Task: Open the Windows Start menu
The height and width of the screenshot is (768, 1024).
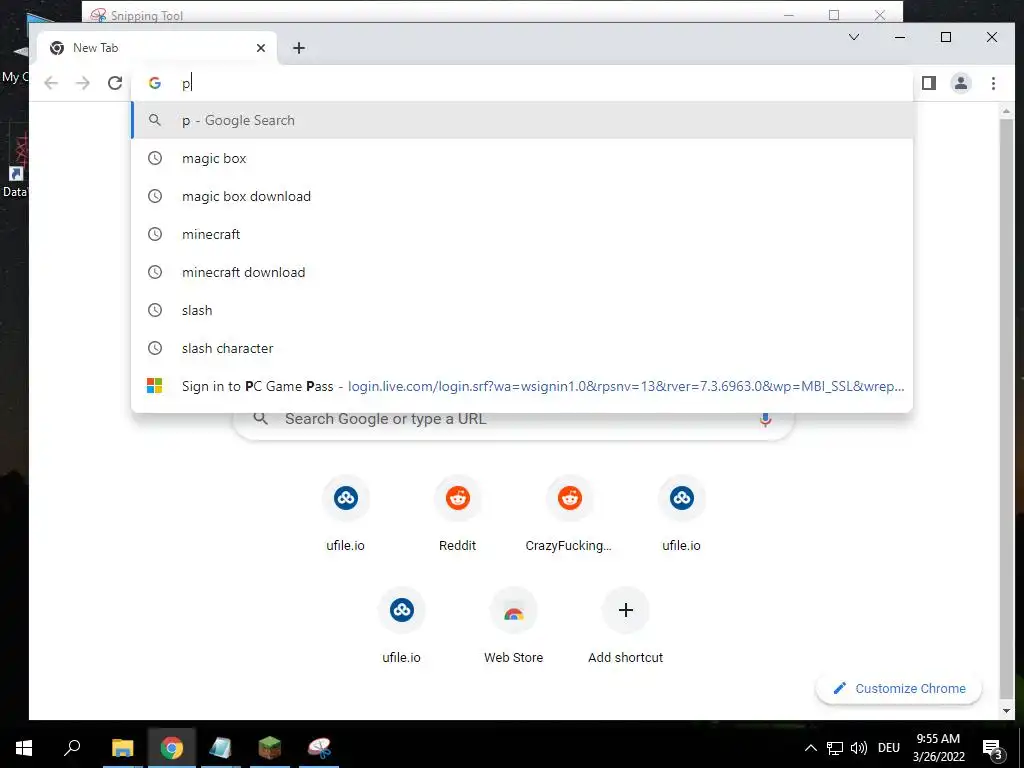Action: [24, 747]
